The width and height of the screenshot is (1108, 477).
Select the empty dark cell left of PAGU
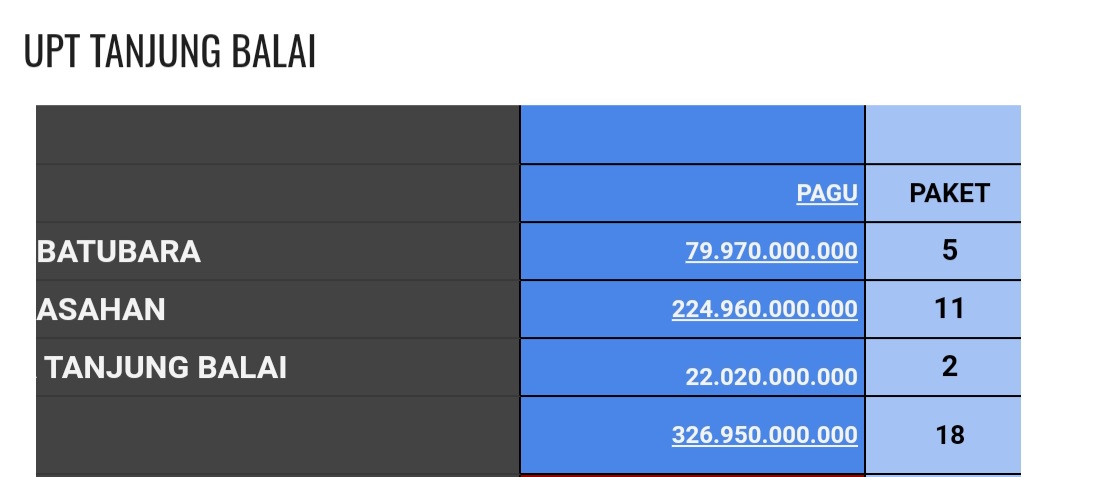click(278, 193)
